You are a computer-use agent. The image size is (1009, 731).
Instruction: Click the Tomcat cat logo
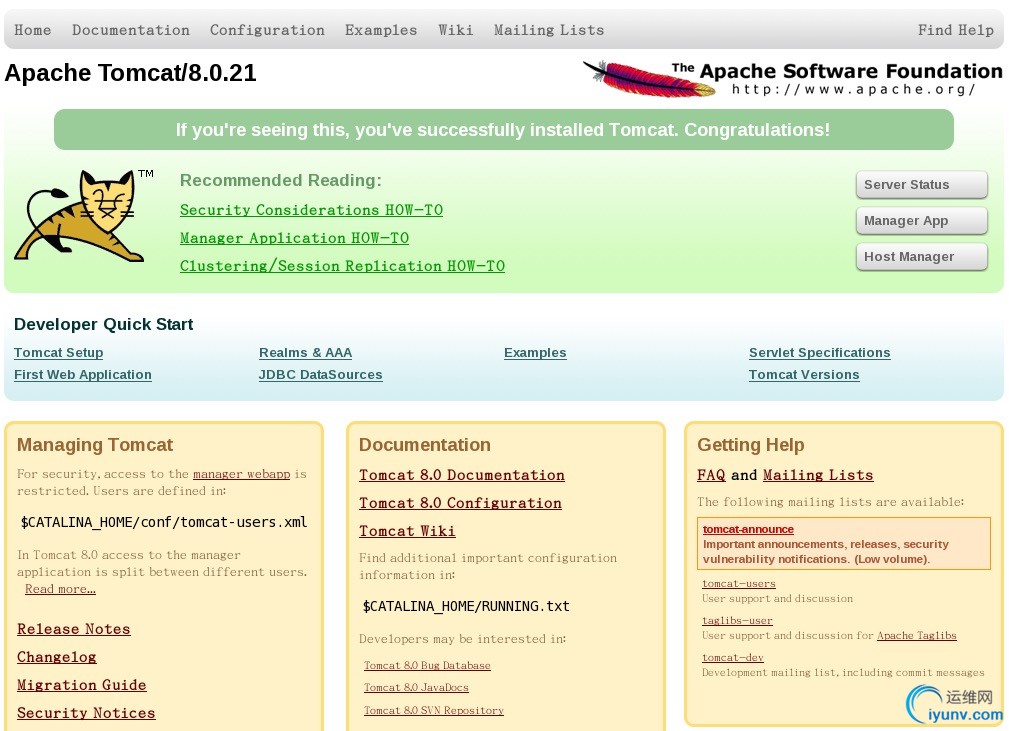pyautogui.click(x=84, y=215)
